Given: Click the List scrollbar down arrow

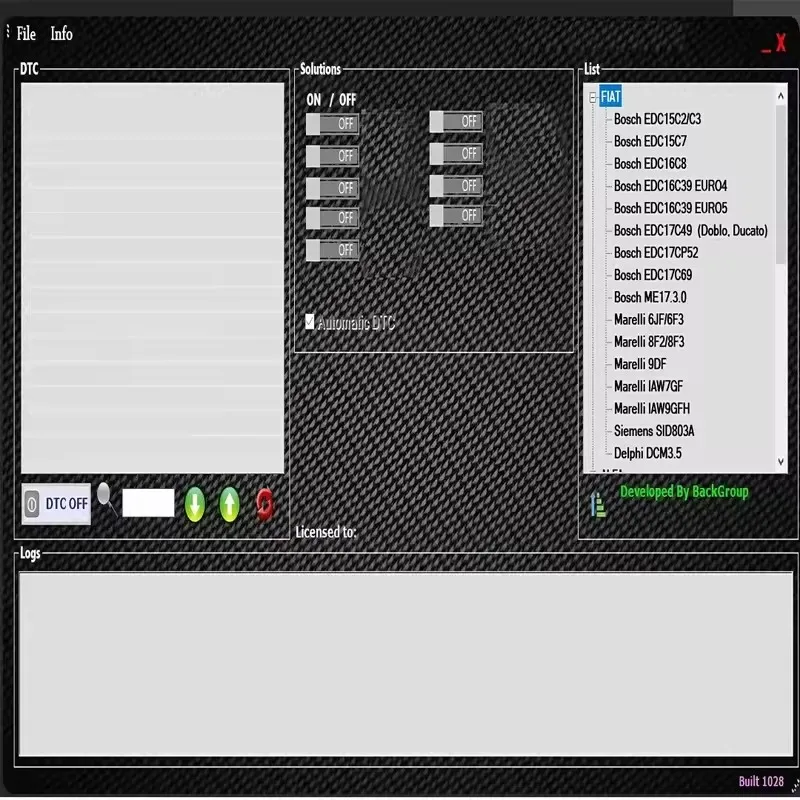Looking at the screenshot, I should click(781, 462).
